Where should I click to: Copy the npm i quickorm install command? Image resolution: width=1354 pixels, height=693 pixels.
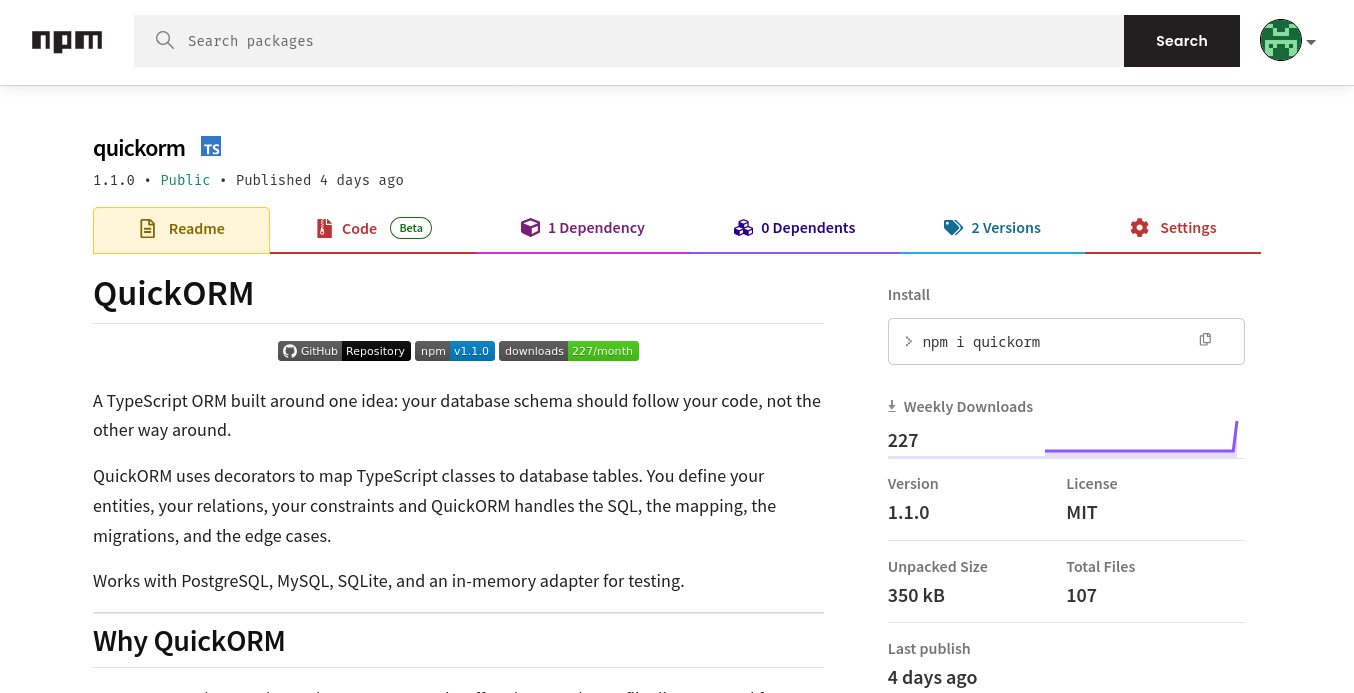(1205, 340)
